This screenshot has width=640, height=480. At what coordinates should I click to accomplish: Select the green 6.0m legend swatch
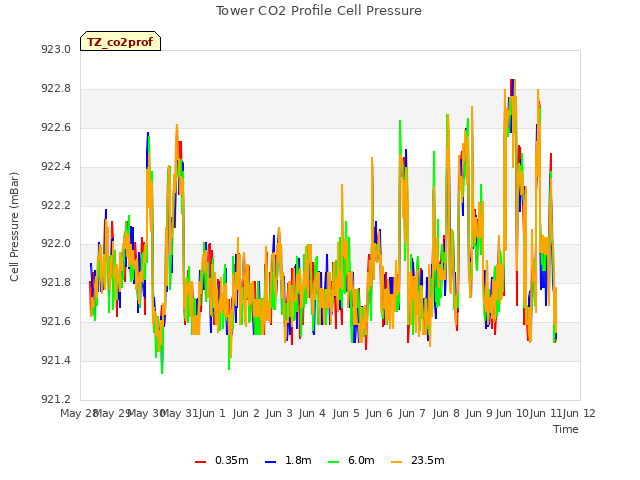[x=333, y=462]
